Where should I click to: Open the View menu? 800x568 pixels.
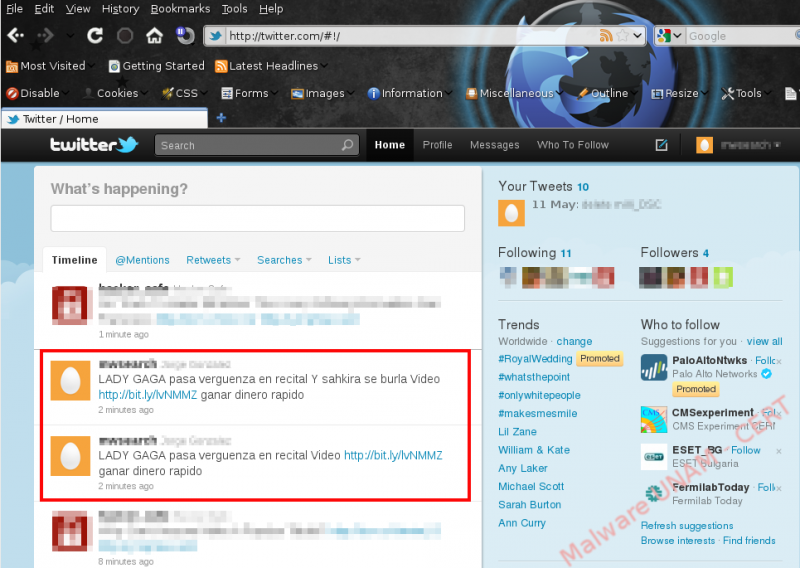(78, 9)
